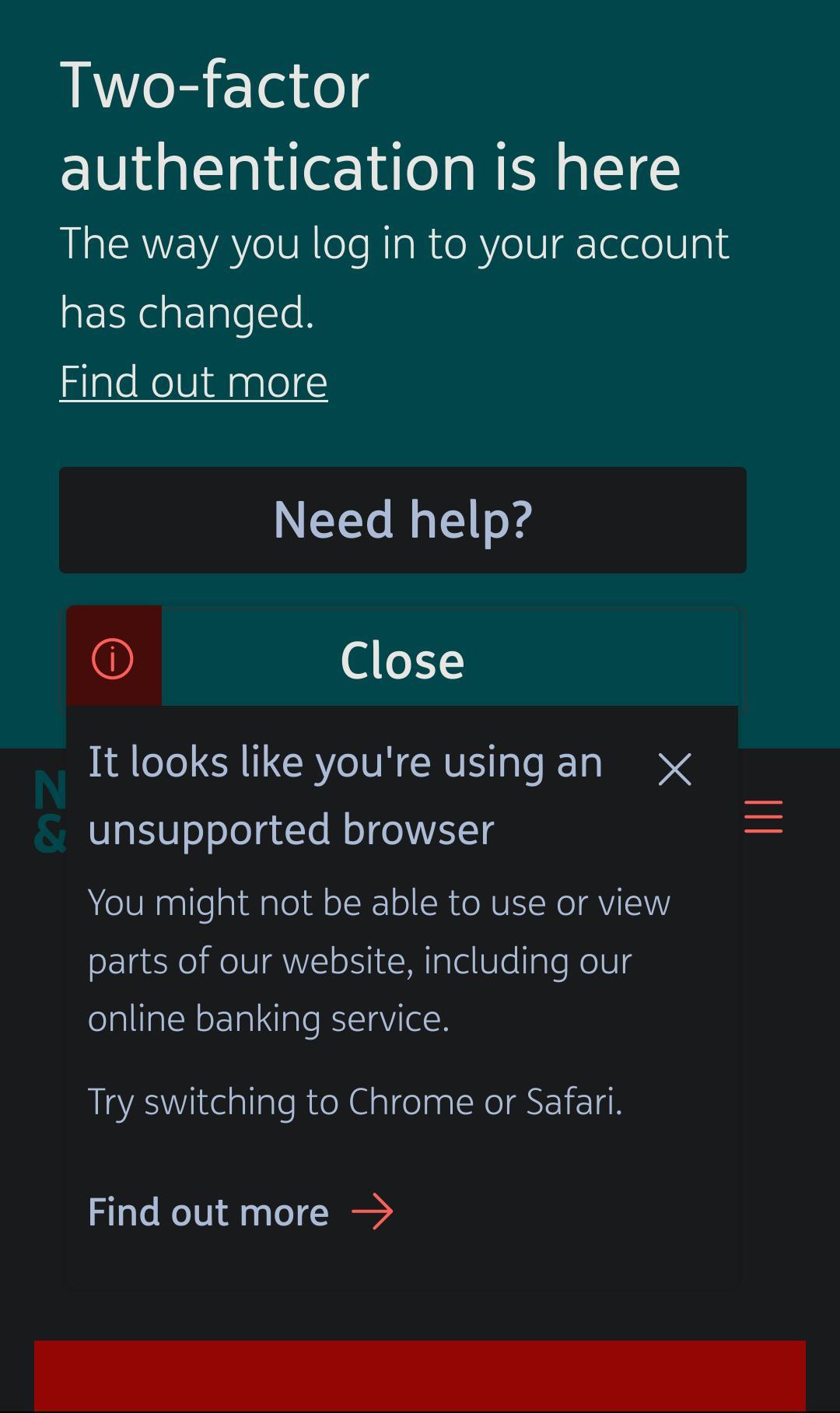Open Find out more under the 2FA announcement
Image resolution: width=840 pixels, height=1413 pixels.
194,380
